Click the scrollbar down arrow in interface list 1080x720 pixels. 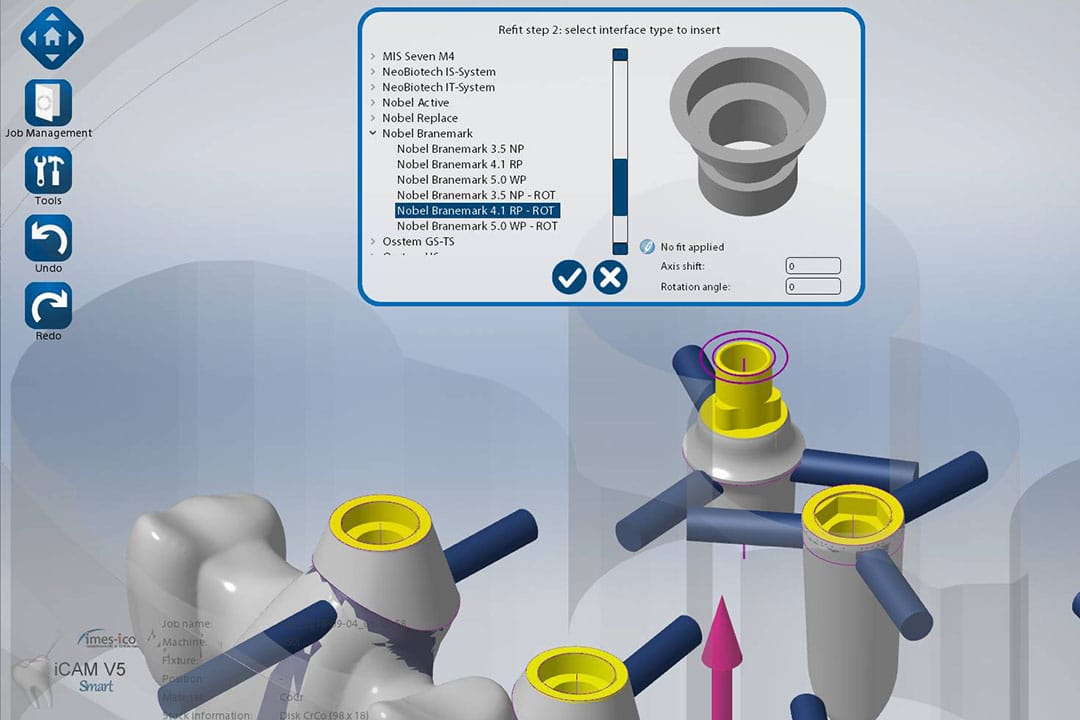[620, 249]
